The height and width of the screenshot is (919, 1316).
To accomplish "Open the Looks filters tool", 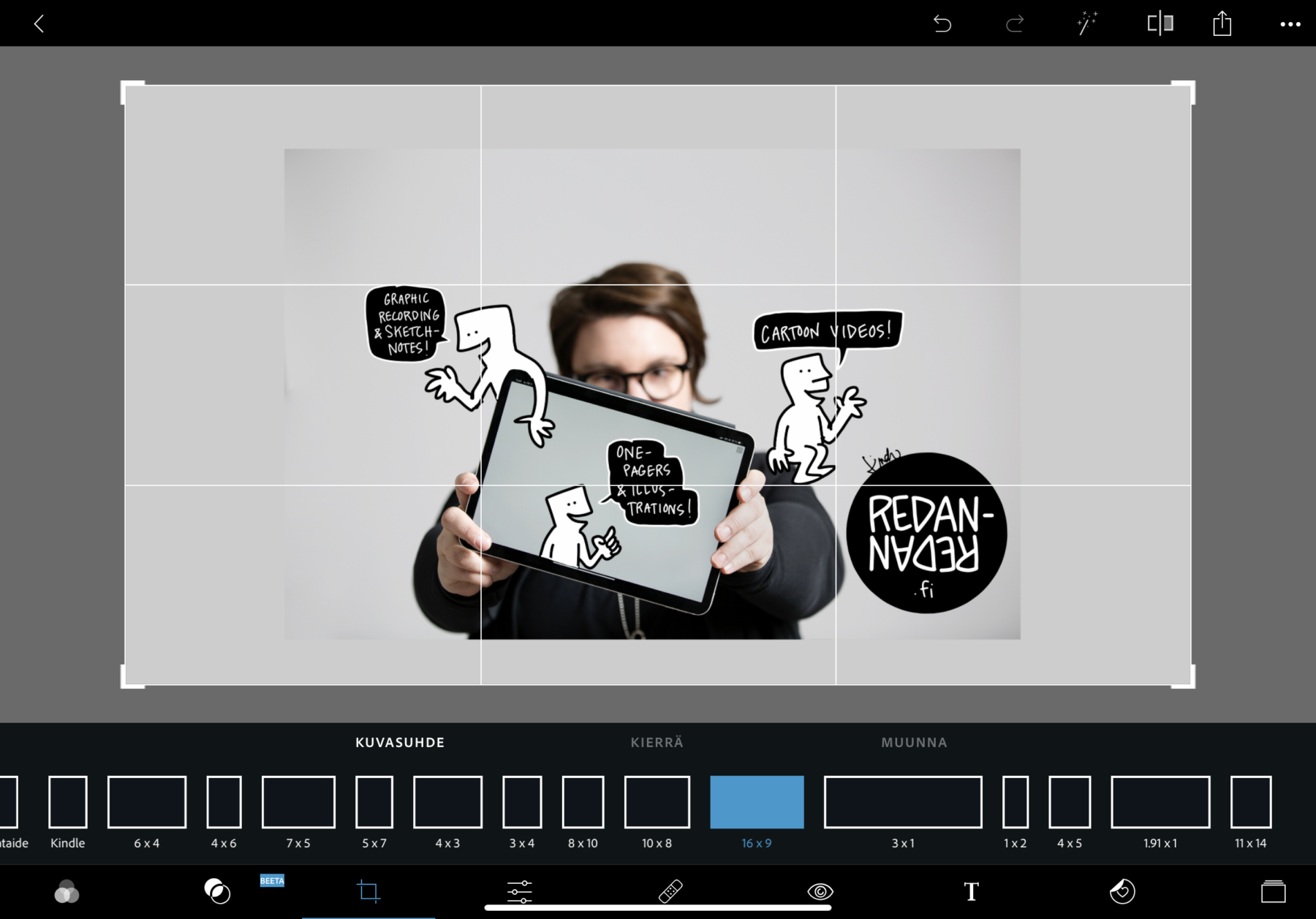I will click(x=67, y=891).
